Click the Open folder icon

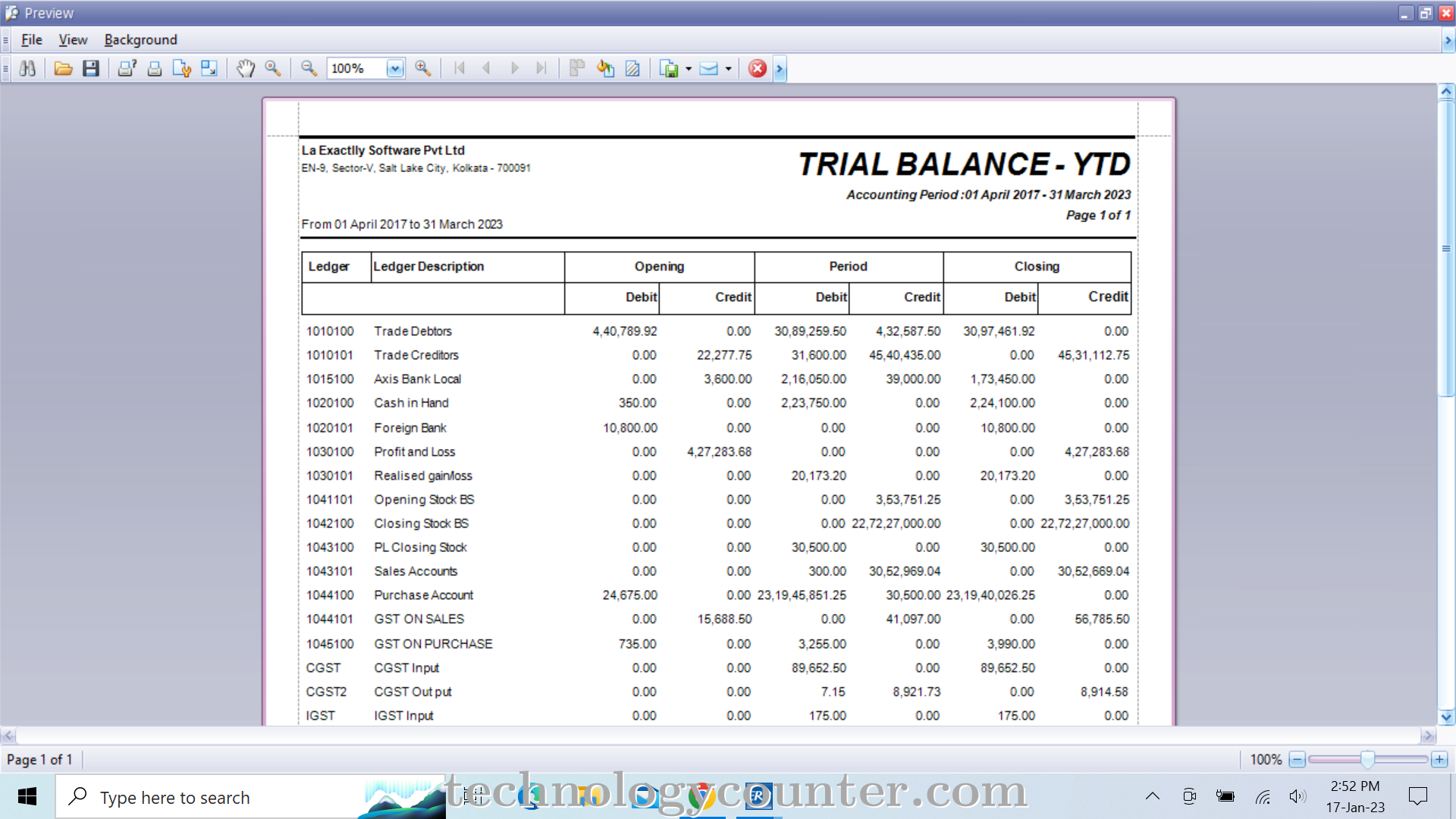(x=63, y=69)
